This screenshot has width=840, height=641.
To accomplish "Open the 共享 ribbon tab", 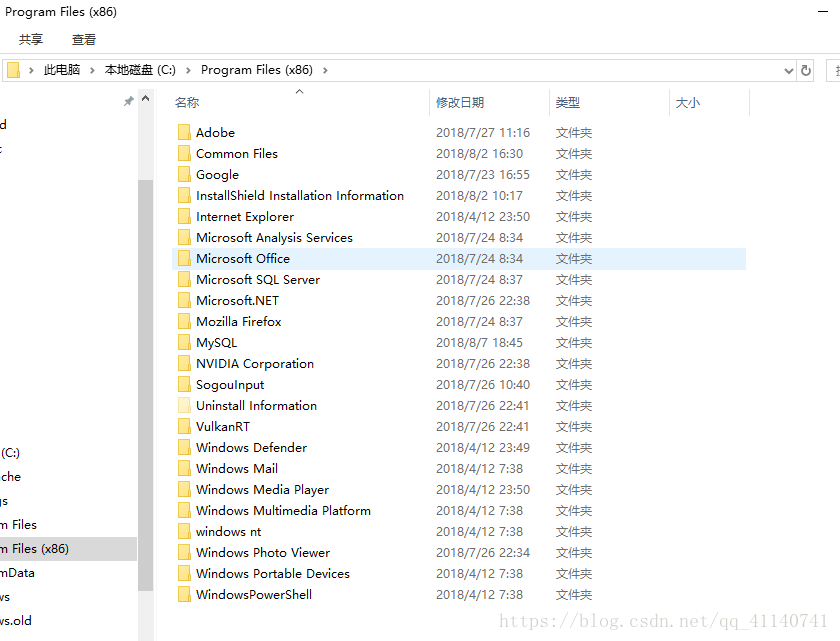I will tap(31, 40).
